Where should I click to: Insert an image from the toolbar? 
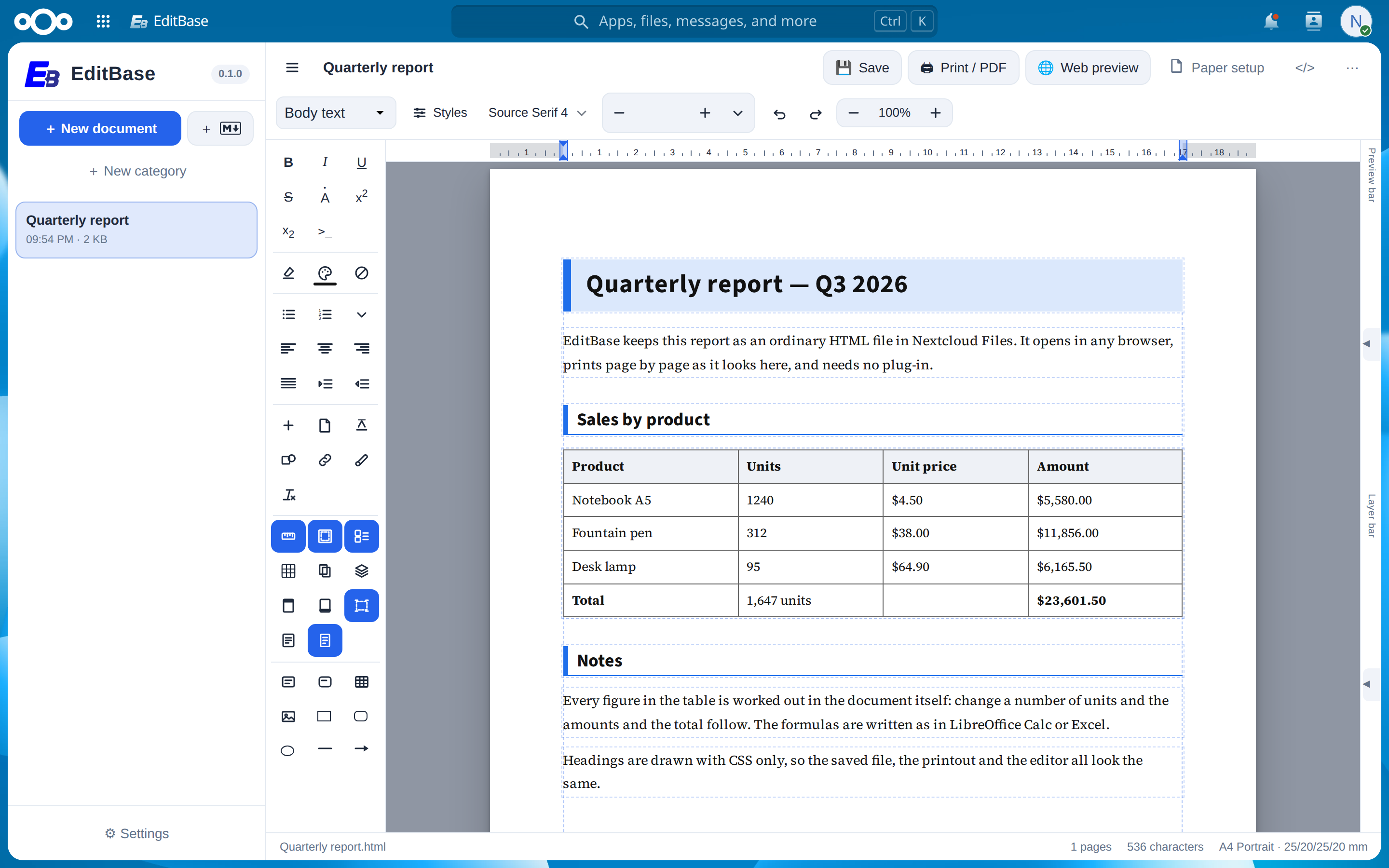pyautogui.click(x=288, y=716)
